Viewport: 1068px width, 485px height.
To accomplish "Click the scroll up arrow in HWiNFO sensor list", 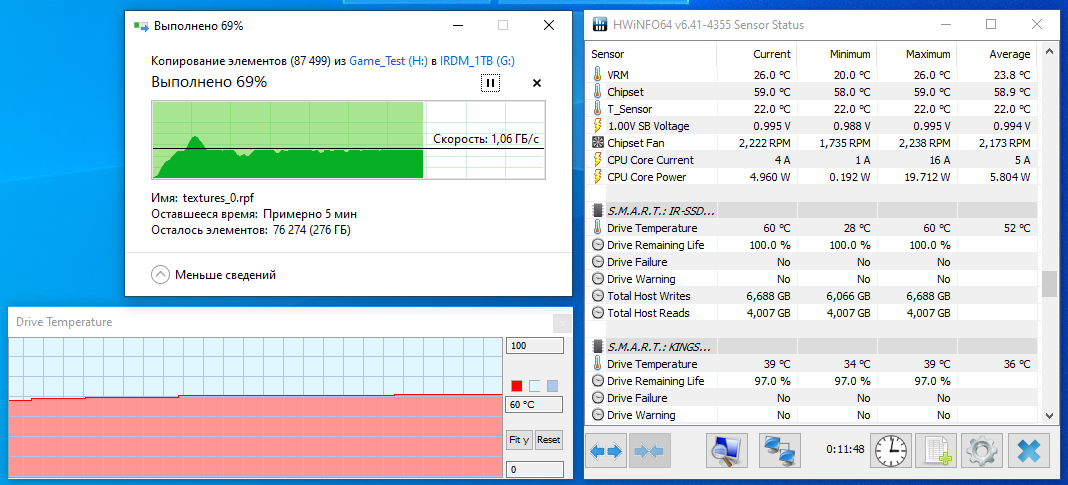I will (1049, 53).
